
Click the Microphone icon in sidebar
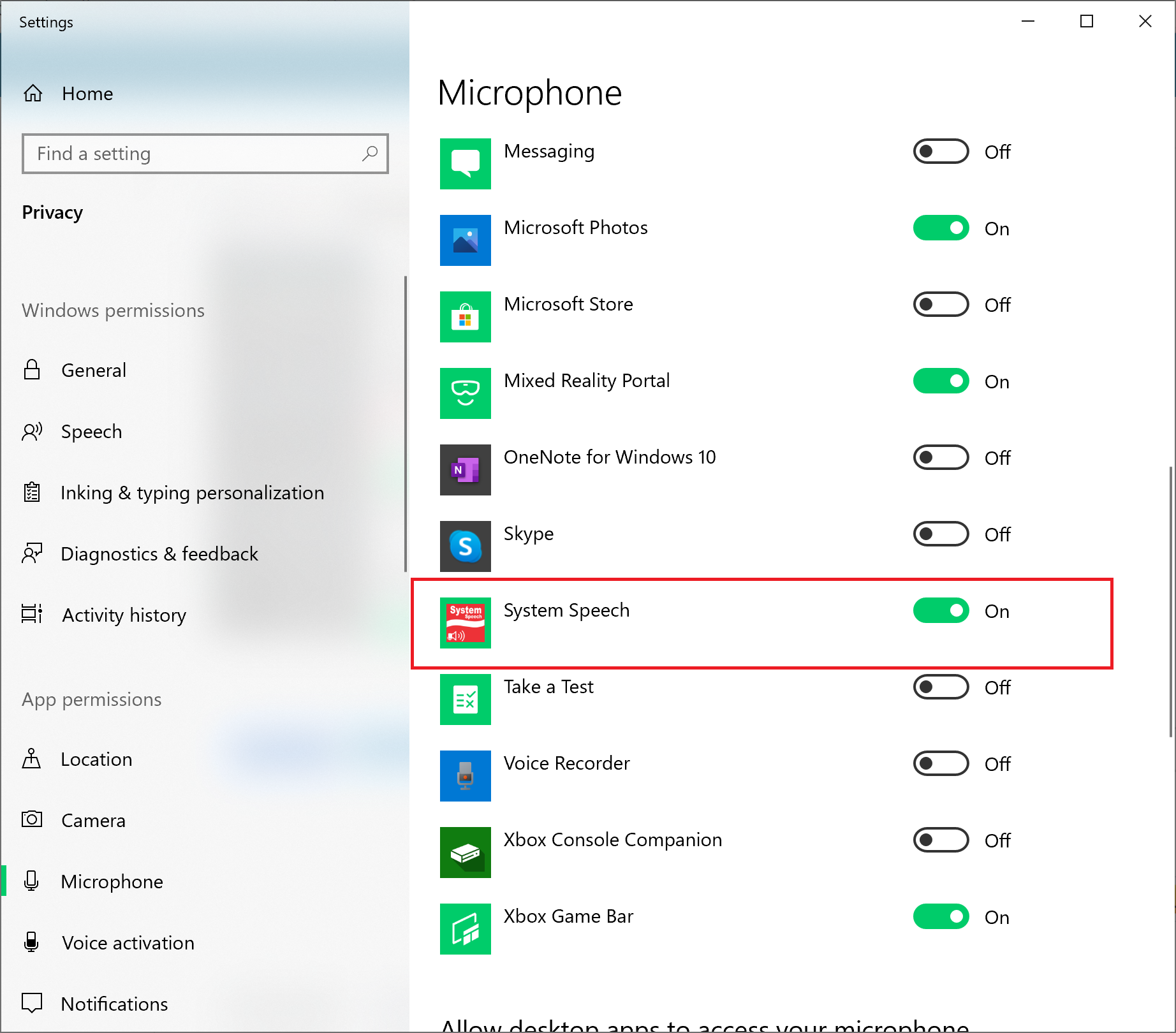click(31, 881)
